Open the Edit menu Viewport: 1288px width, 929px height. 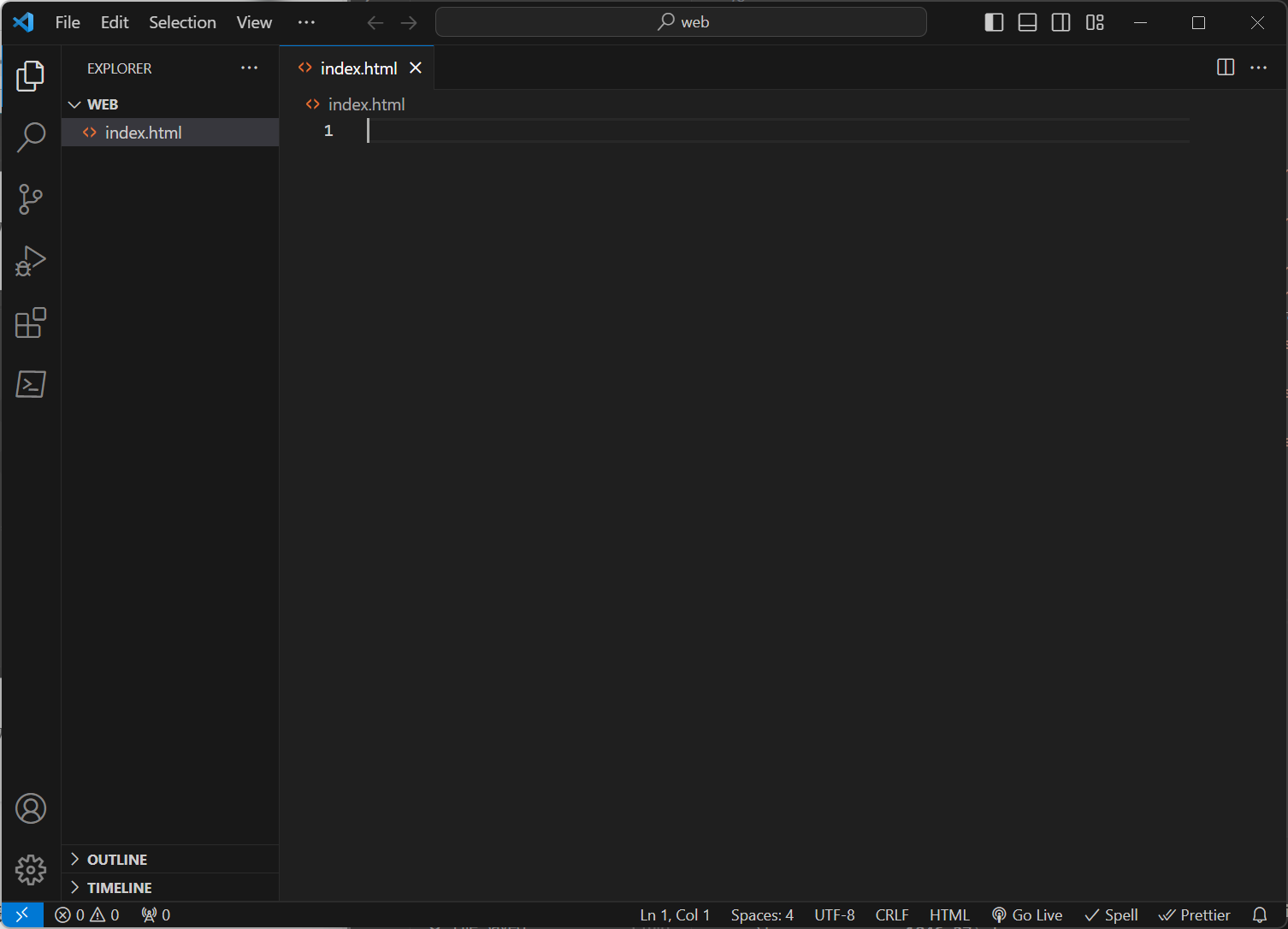tap(115, 22)
